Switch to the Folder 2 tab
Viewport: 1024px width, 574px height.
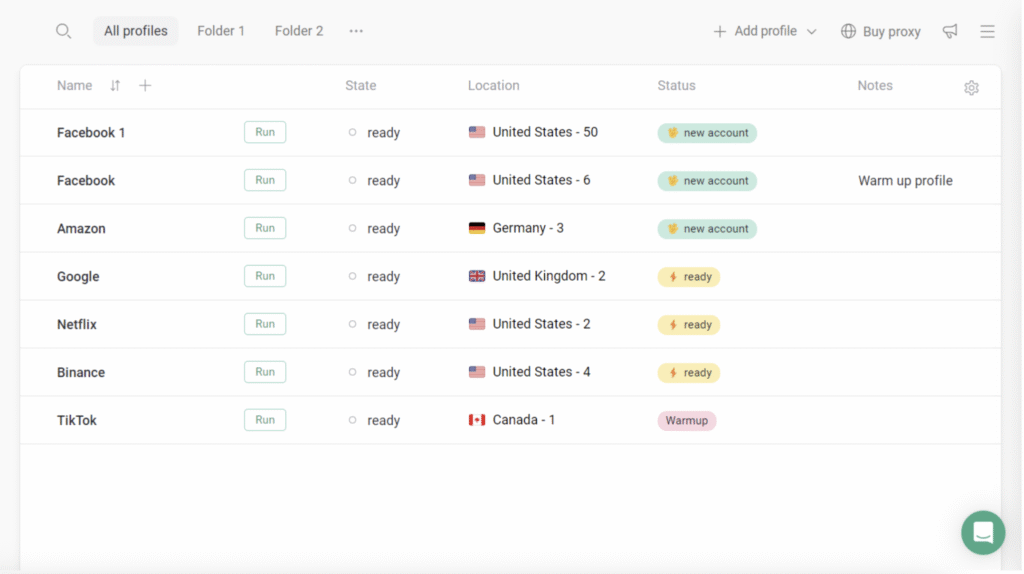(299, 31)
